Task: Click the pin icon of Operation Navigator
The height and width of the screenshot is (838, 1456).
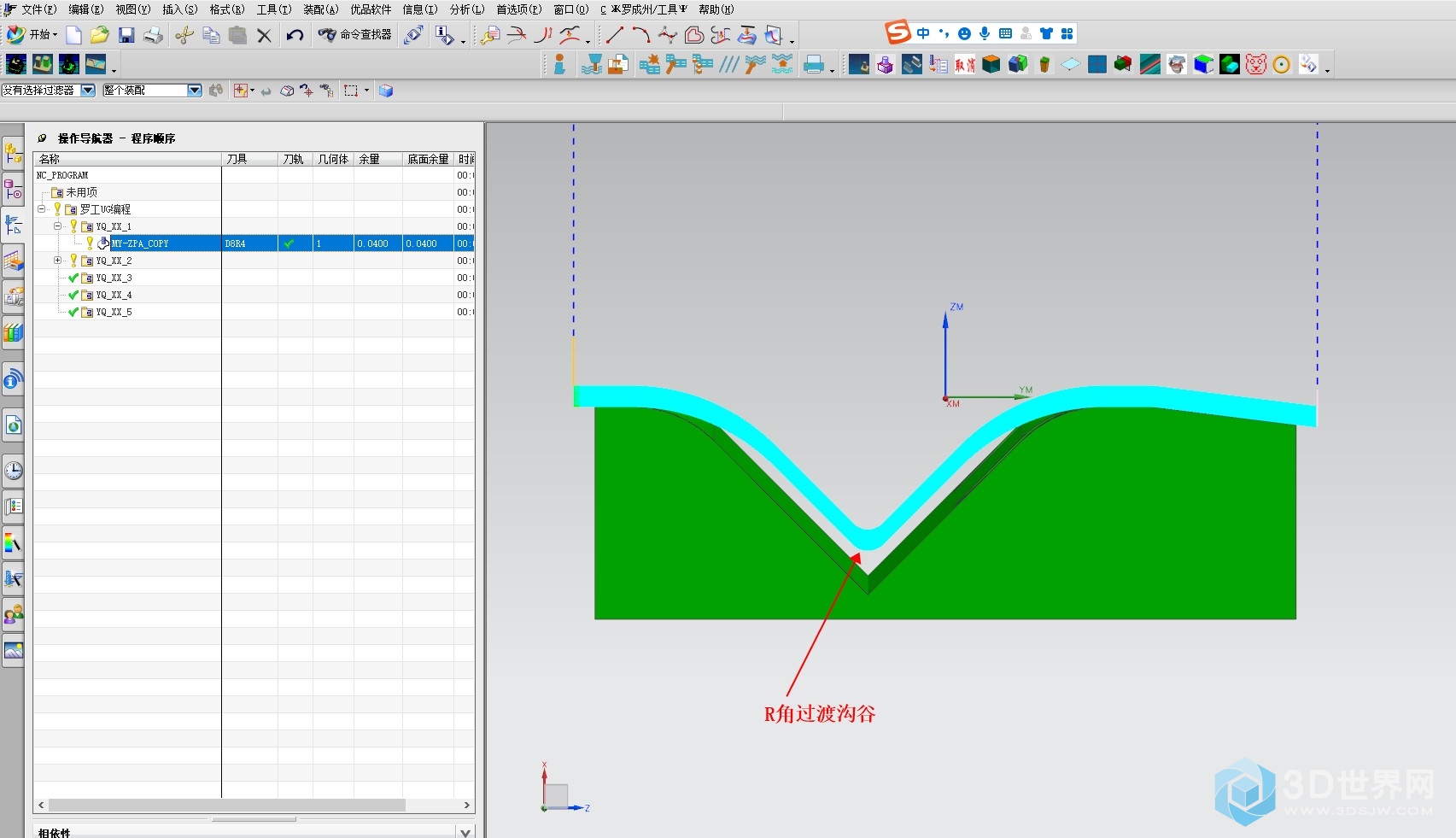Action: (x=42, y=138)
